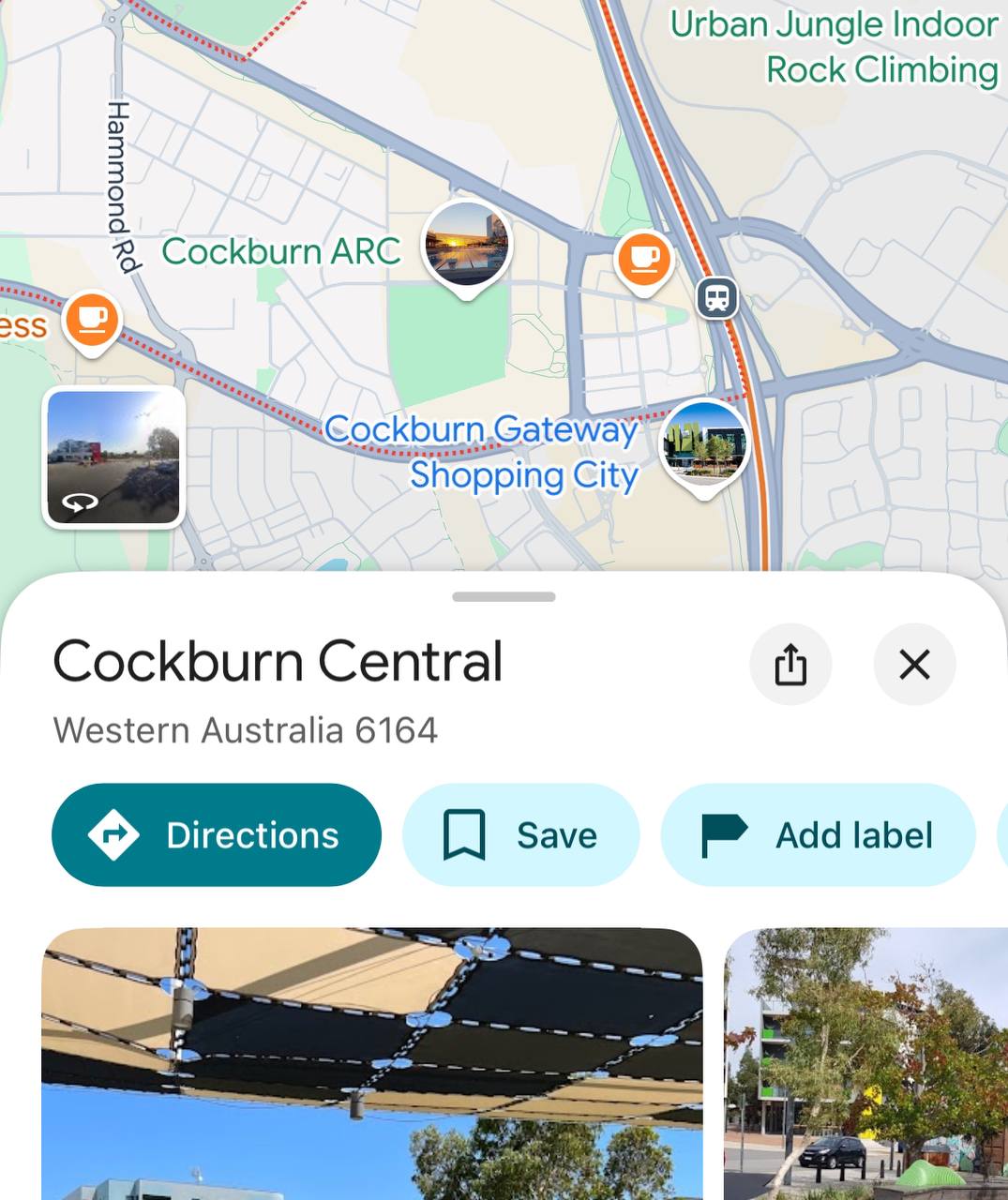
Task: Add a label using the flag button
Action: (x=819, y=835)
